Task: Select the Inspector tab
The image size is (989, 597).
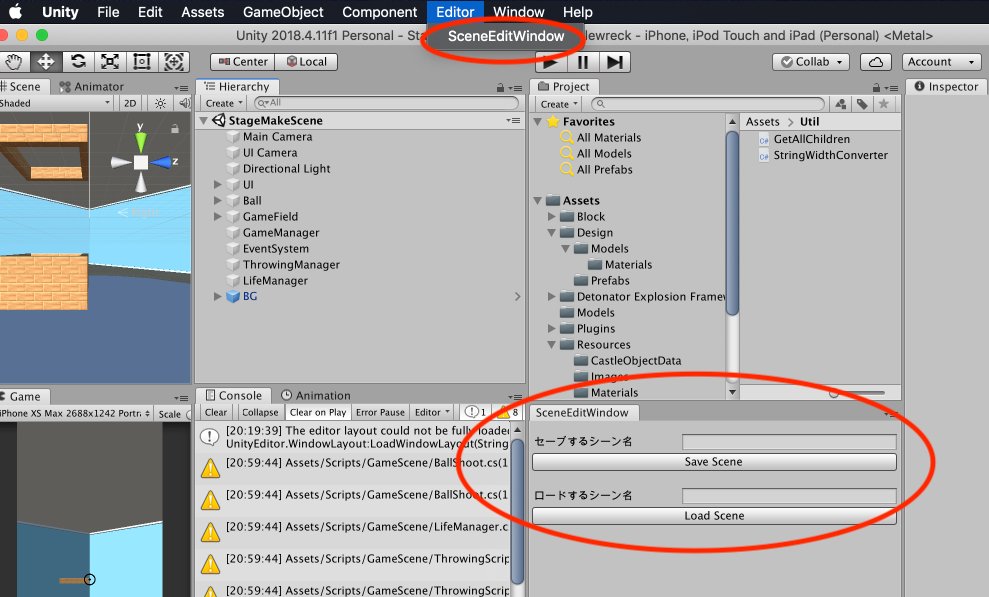Action: point(946,86)
